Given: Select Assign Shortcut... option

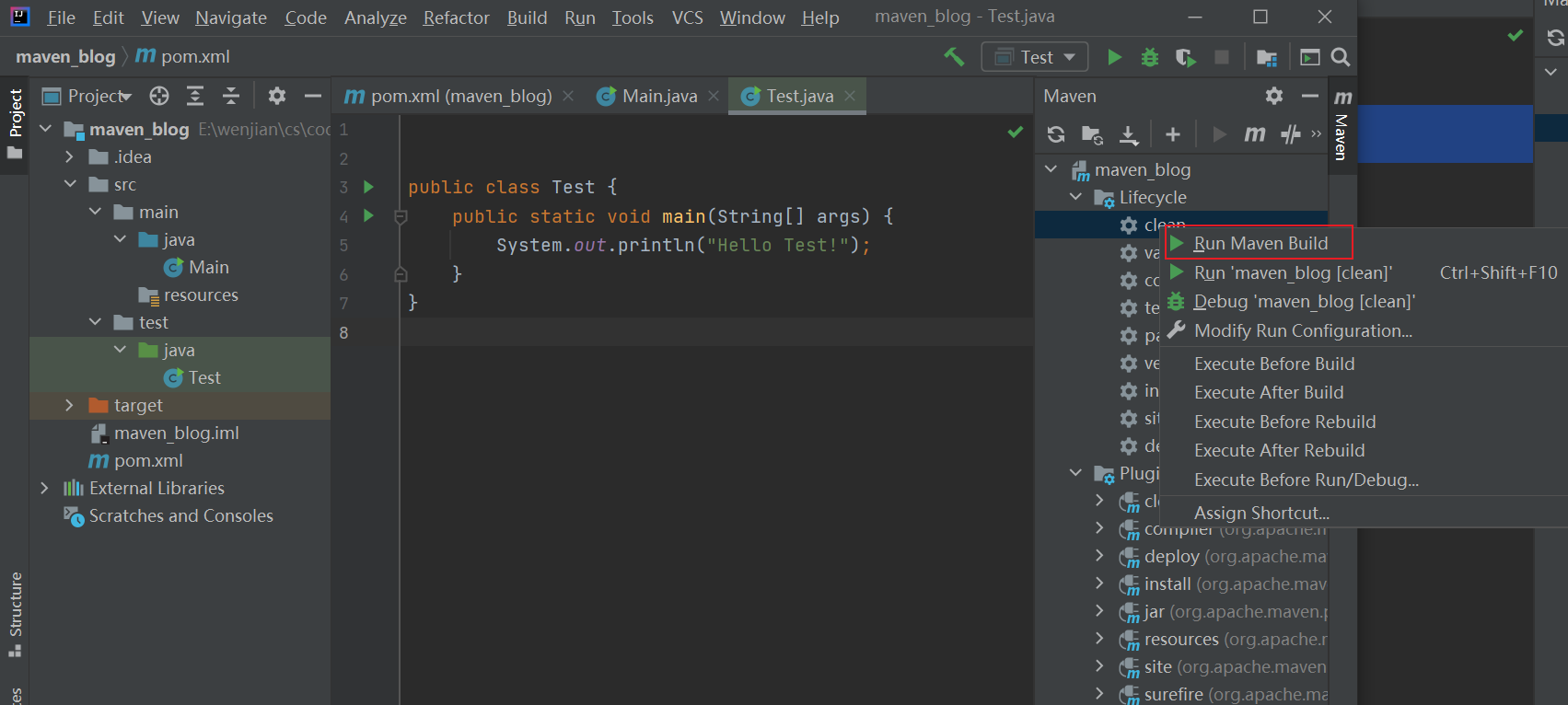Looking at the screenshot, I should pos(1364,513).
